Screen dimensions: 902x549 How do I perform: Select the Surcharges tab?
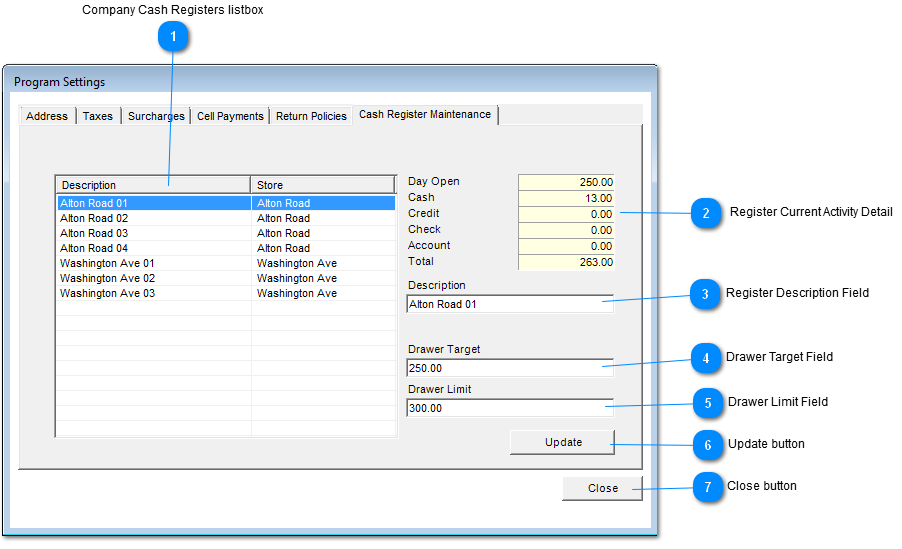pyautogui.click(x=156, y=116)
